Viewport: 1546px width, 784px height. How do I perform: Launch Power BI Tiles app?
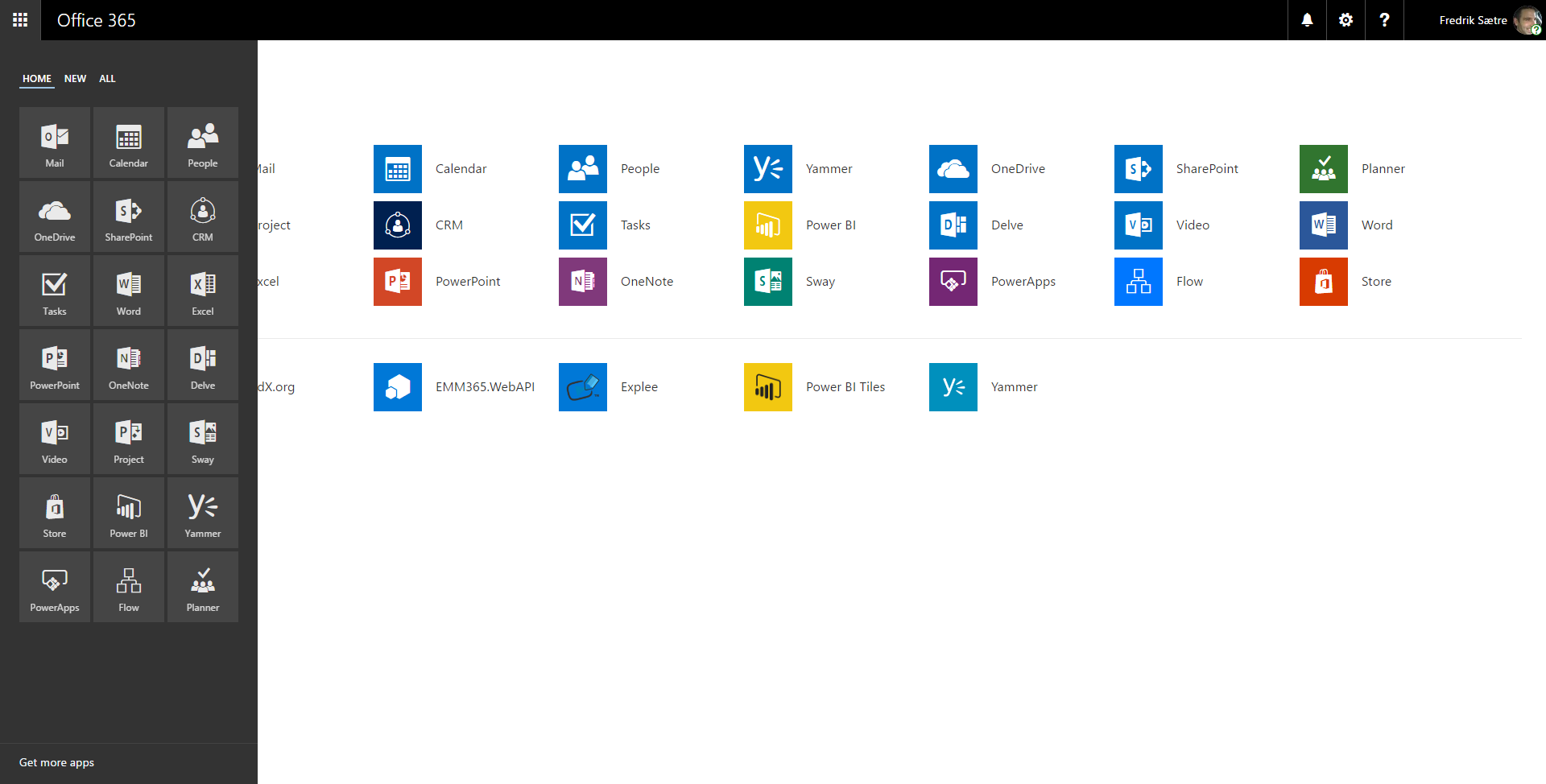pyautogui.click(x=768, y=387)
